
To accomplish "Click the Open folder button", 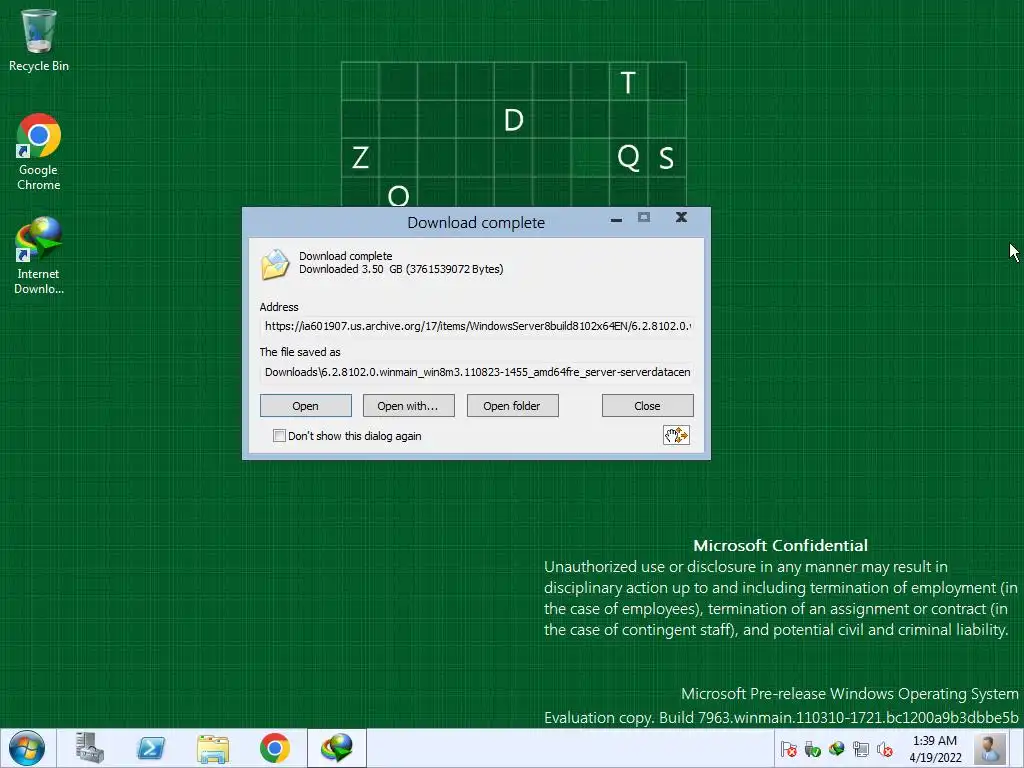I will coord(512,406).
